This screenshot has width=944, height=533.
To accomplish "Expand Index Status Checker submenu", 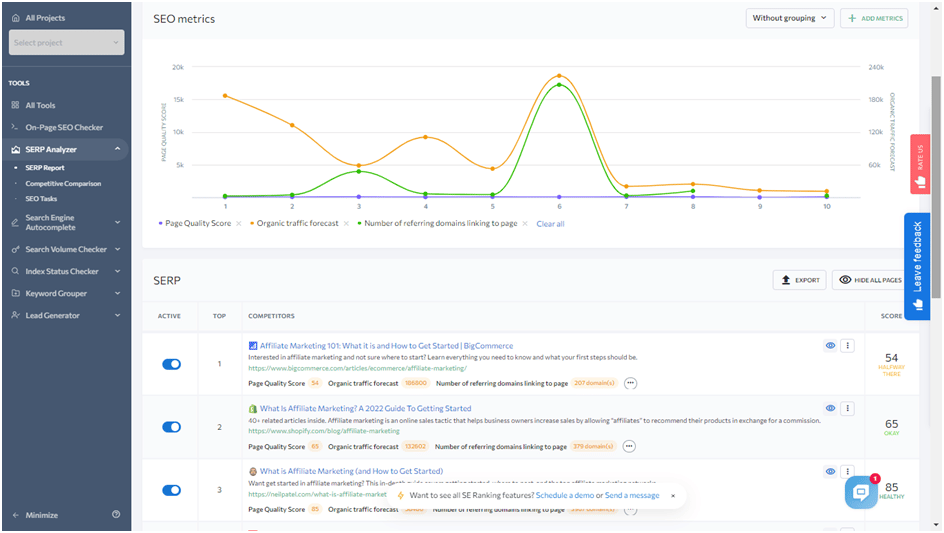I will click(x=117, y=271).
